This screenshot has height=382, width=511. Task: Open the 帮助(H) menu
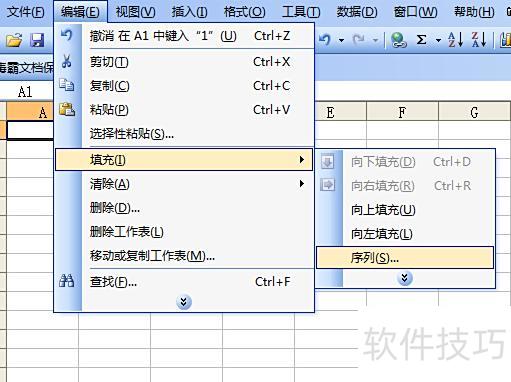[474, 12]
